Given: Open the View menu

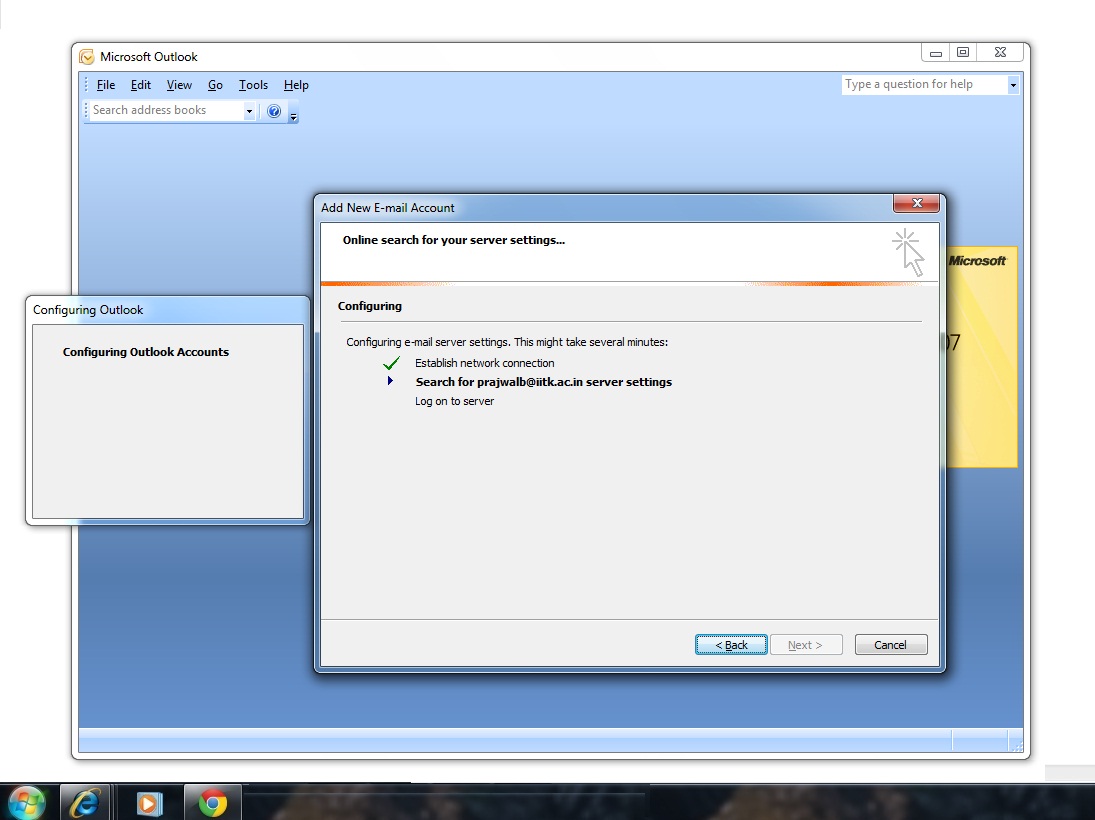Looking at the screenshot, I should [179, 85].
